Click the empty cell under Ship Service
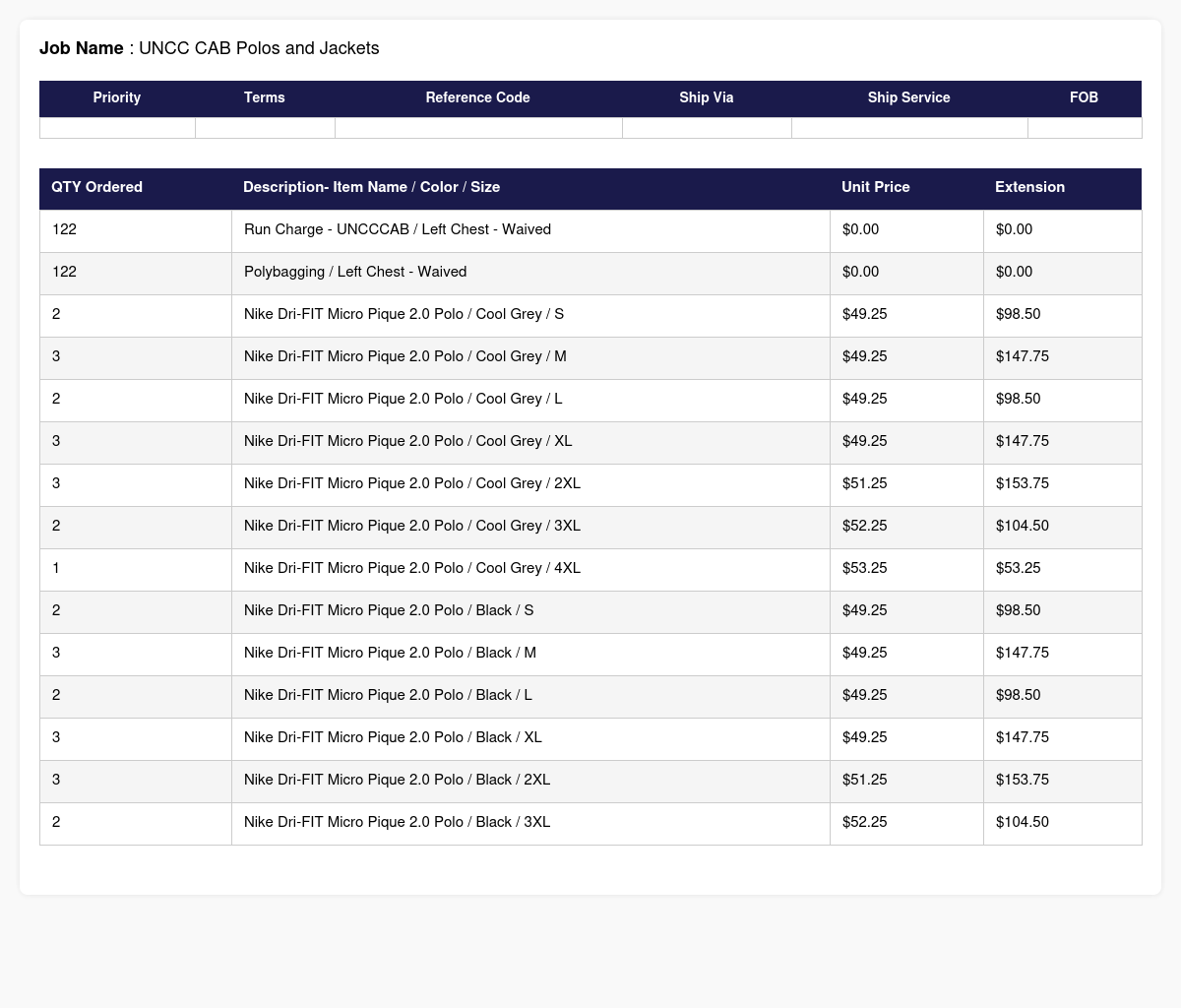The width and height of the screenshot is (1181, 1008). point(910,128)
